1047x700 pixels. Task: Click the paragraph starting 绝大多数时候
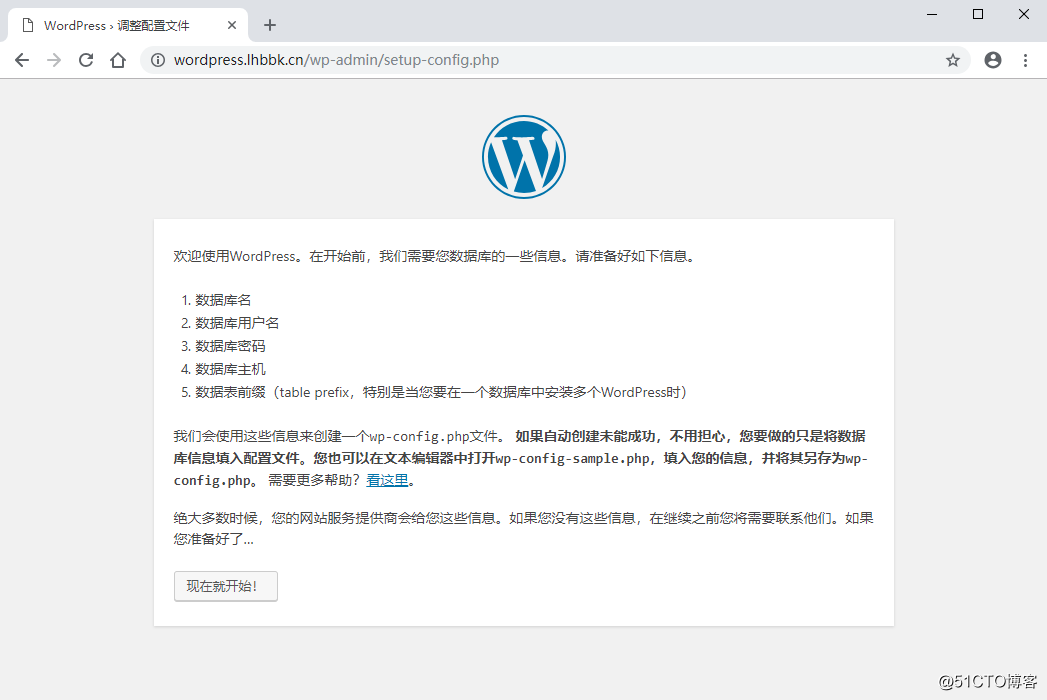coord(524,528)
